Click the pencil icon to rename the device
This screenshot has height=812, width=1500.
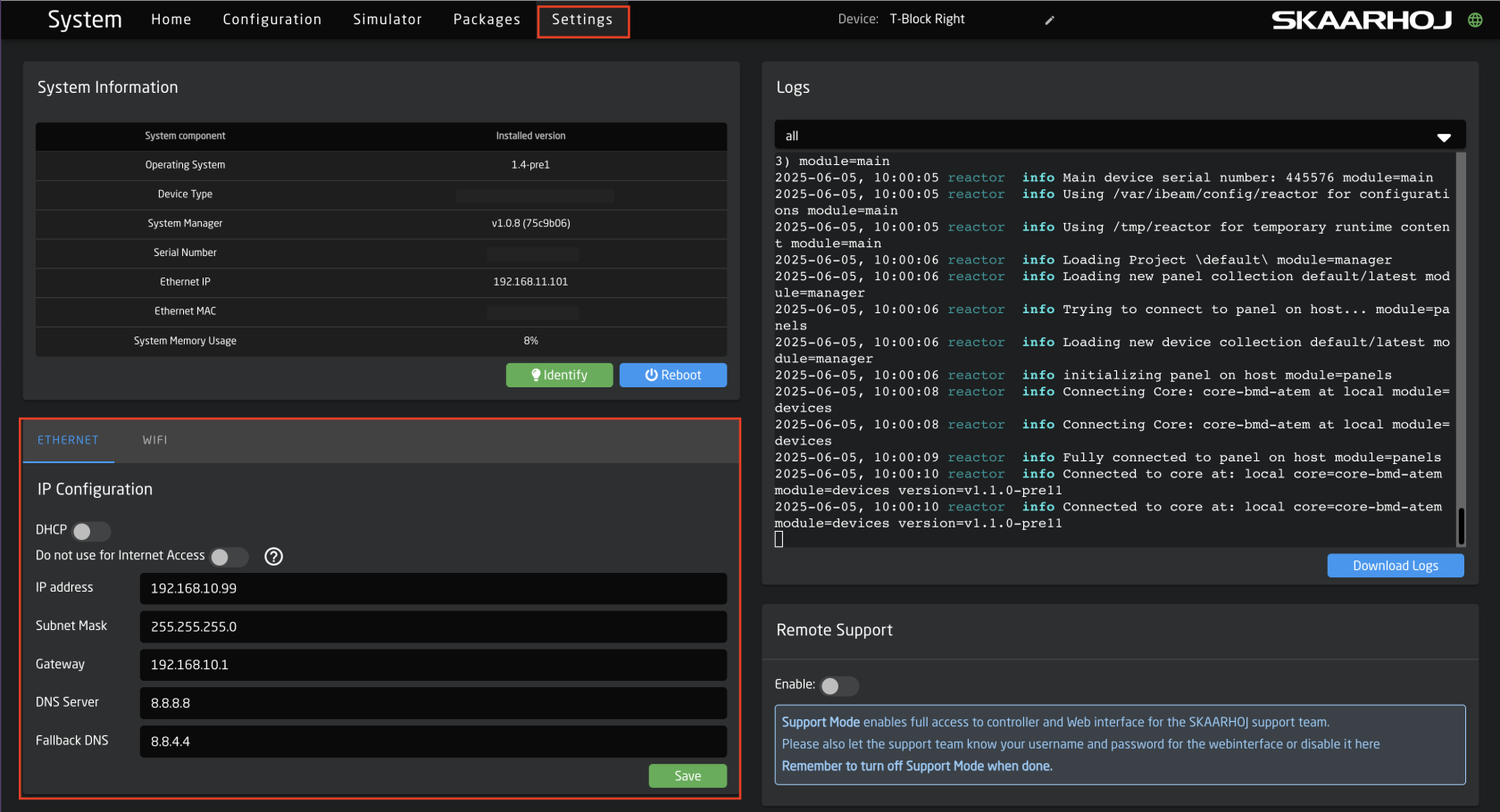pyautogui.click(x=1050, y=20)
